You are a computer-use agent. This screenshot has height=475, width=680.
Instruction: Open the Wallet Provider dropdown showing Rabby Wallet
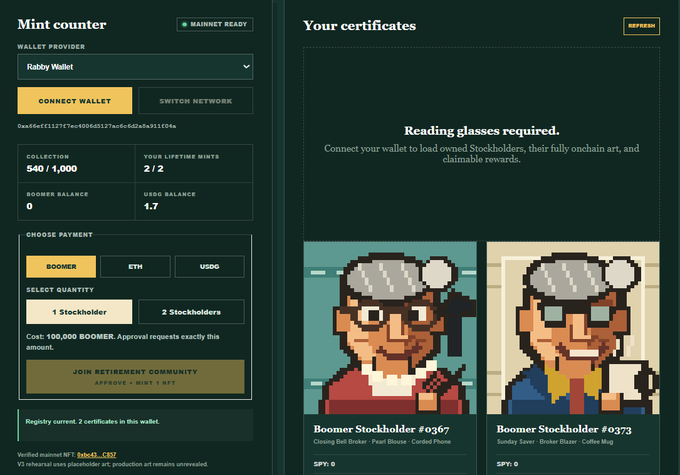[x=135, y=67]
